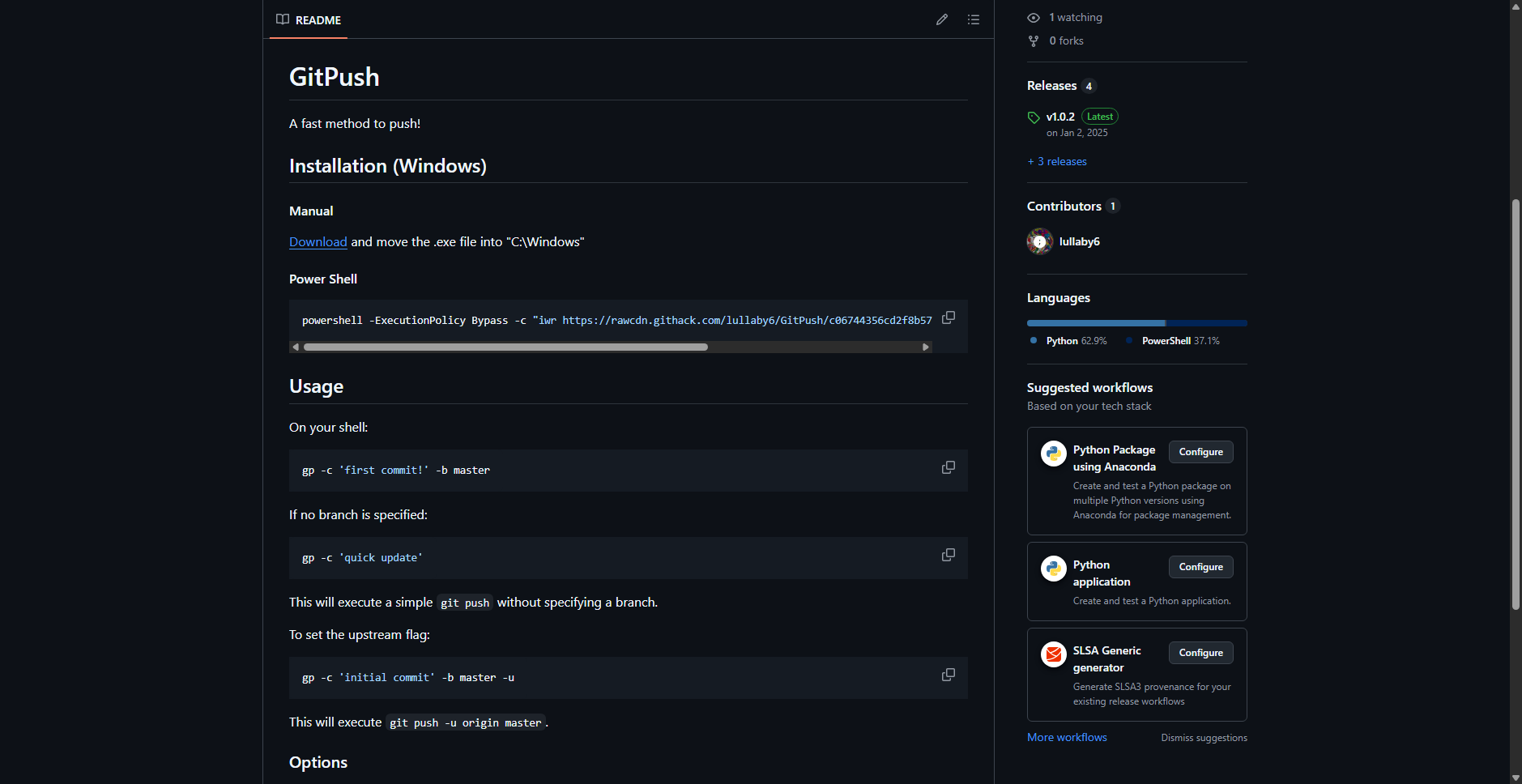Click the 'Manual' subheading
Viewport: 1522px width, 784px height.
pos(311,211)
